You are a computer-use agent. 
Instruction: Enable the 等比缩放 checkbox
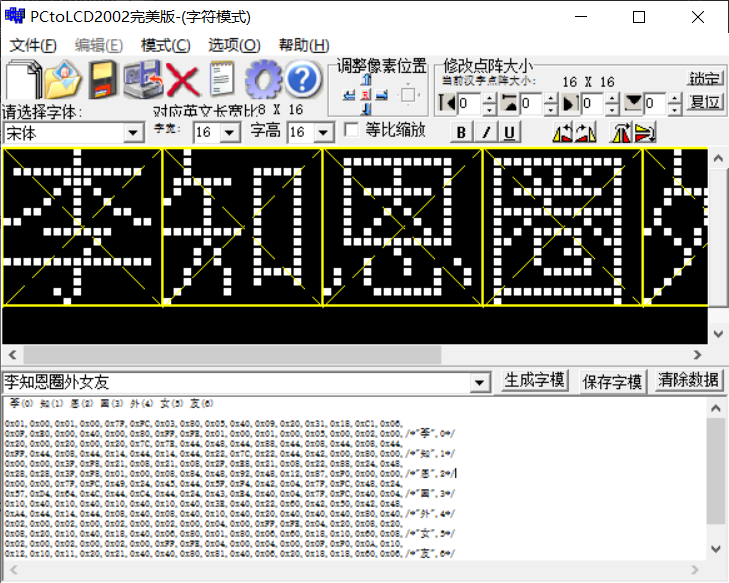351,130
